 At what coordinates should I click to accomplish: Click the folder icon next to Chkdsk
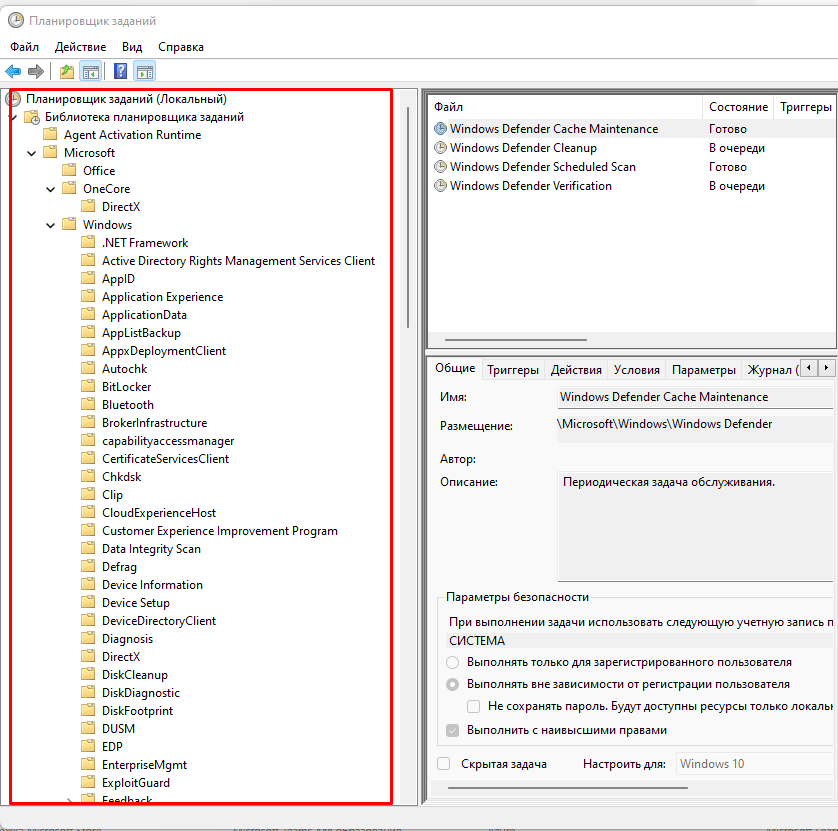[x=88, y=476]
